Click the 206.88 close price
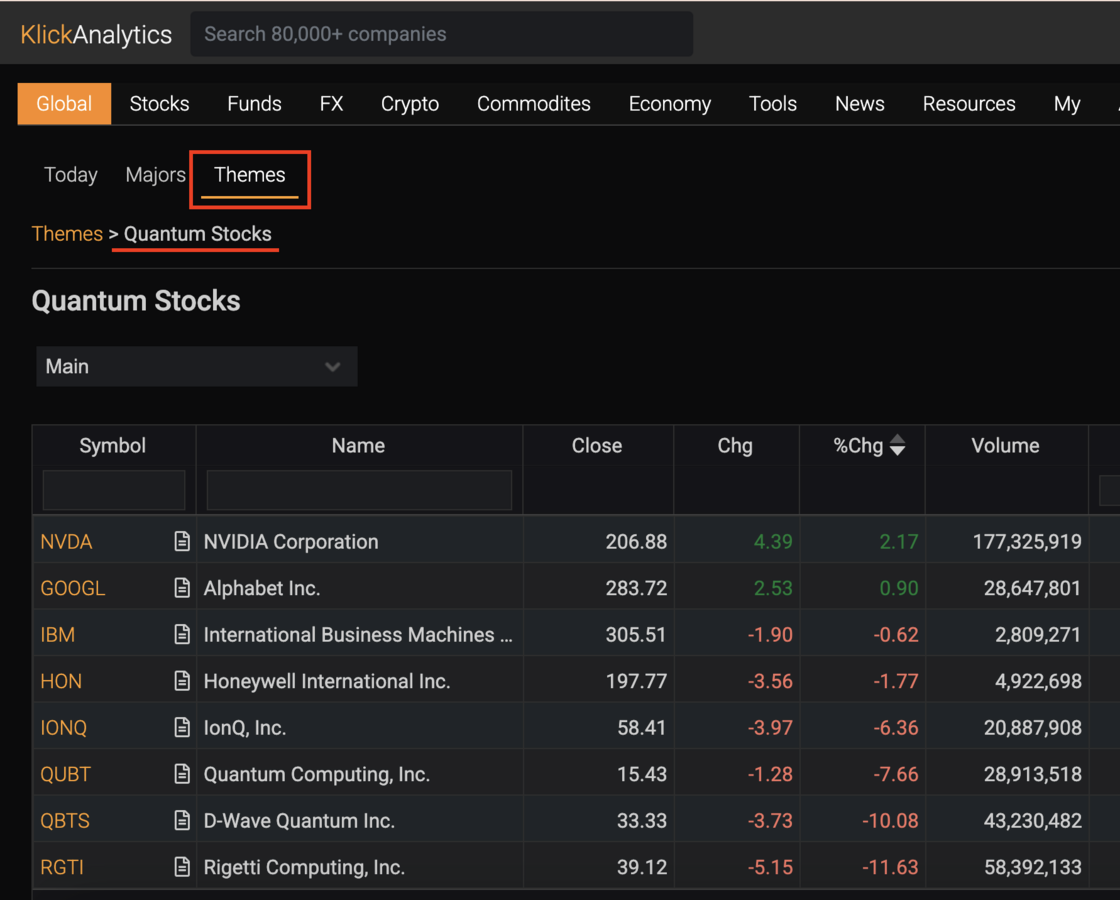 [636, 541]
